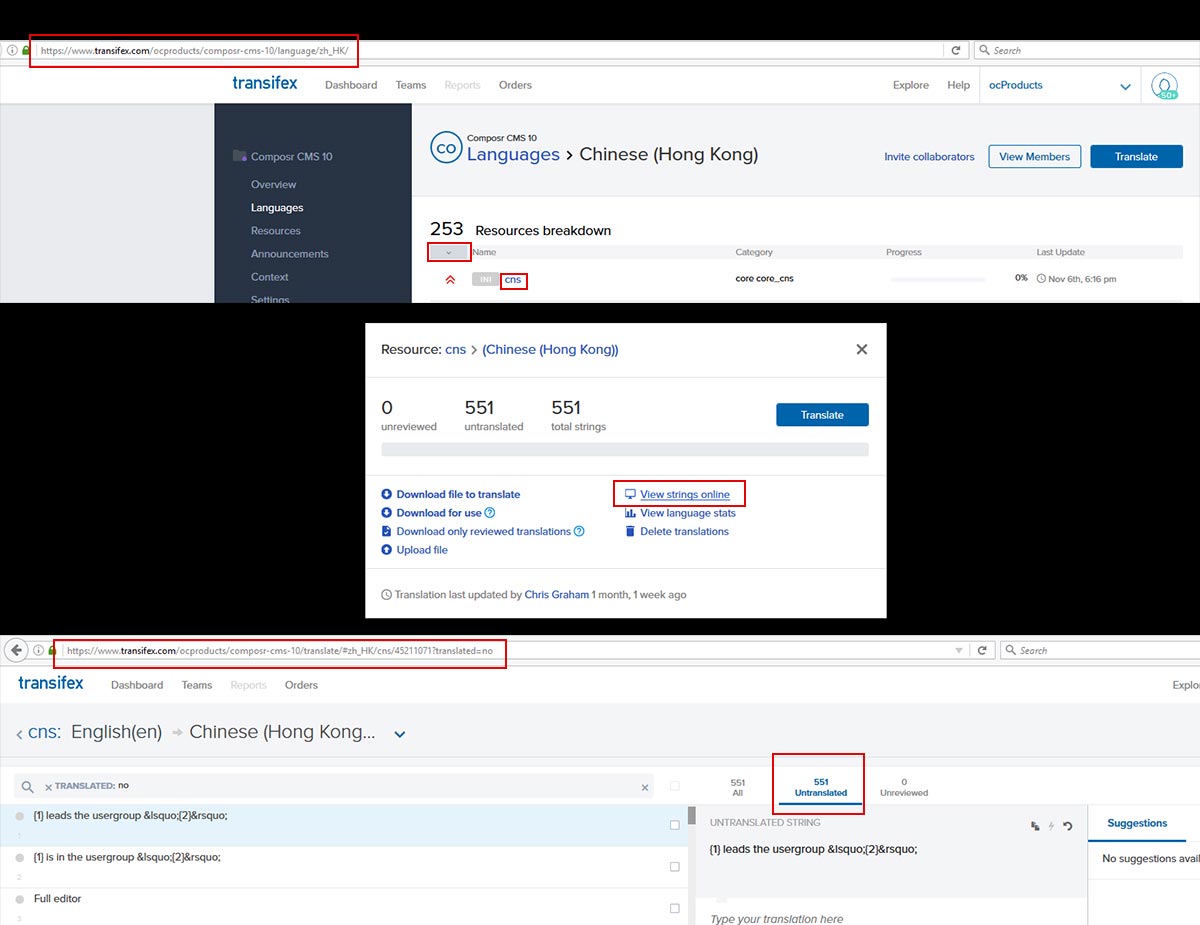Screen dimensions: 1200x925
Task: Click Translate button beside View Members
Action: pos(1136,156)
